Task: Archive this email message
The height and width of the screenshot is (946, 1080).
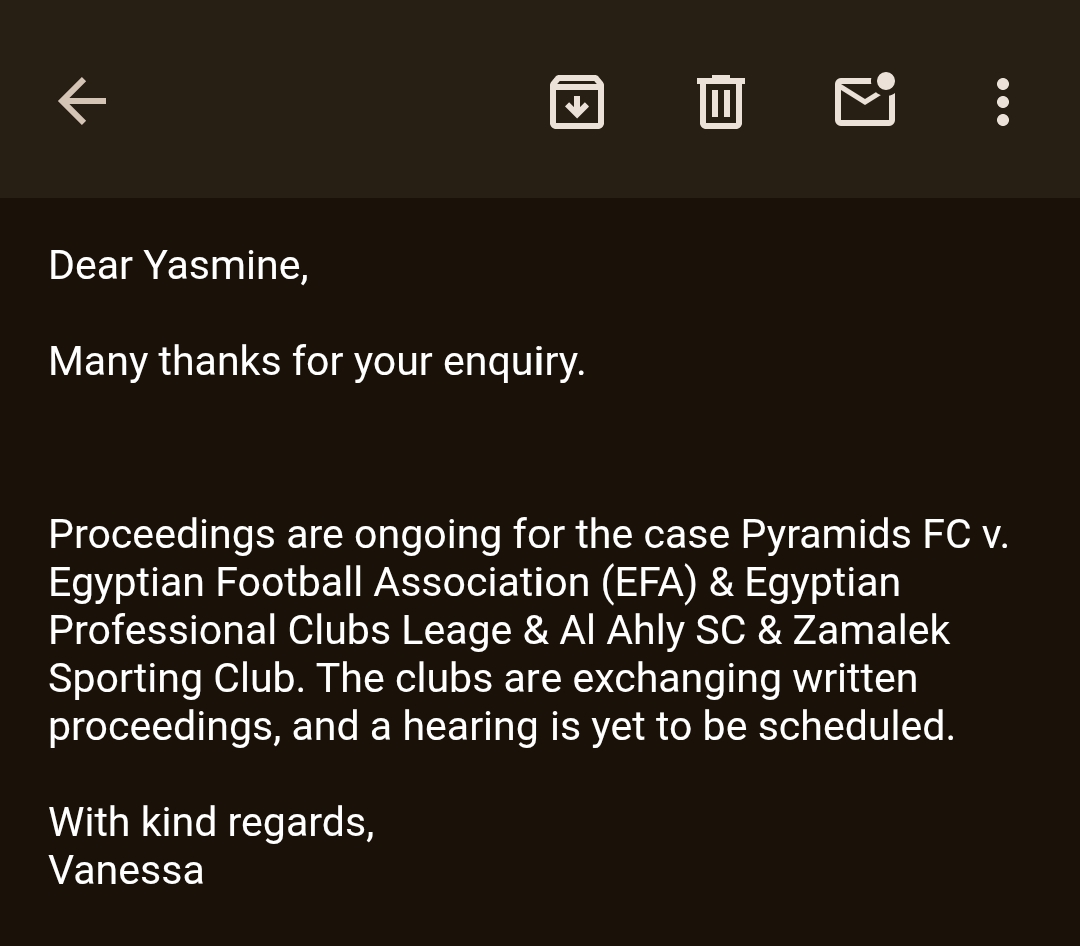Action: tap(577, 102)
